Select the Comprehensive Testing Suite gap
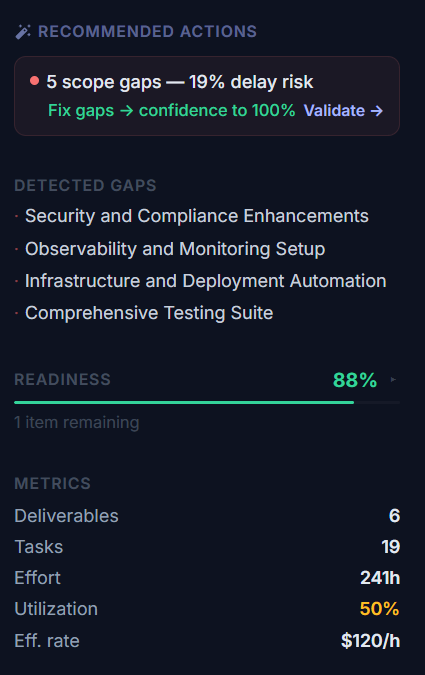Viewport: 425px width, 675px height. click(x=149, y=313)
